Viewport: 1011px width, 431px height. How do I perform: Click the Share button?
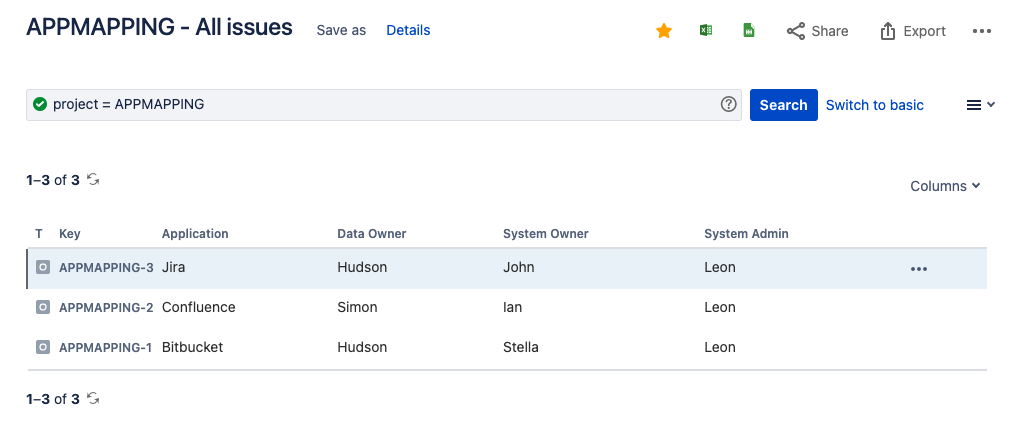coord(817,31)
